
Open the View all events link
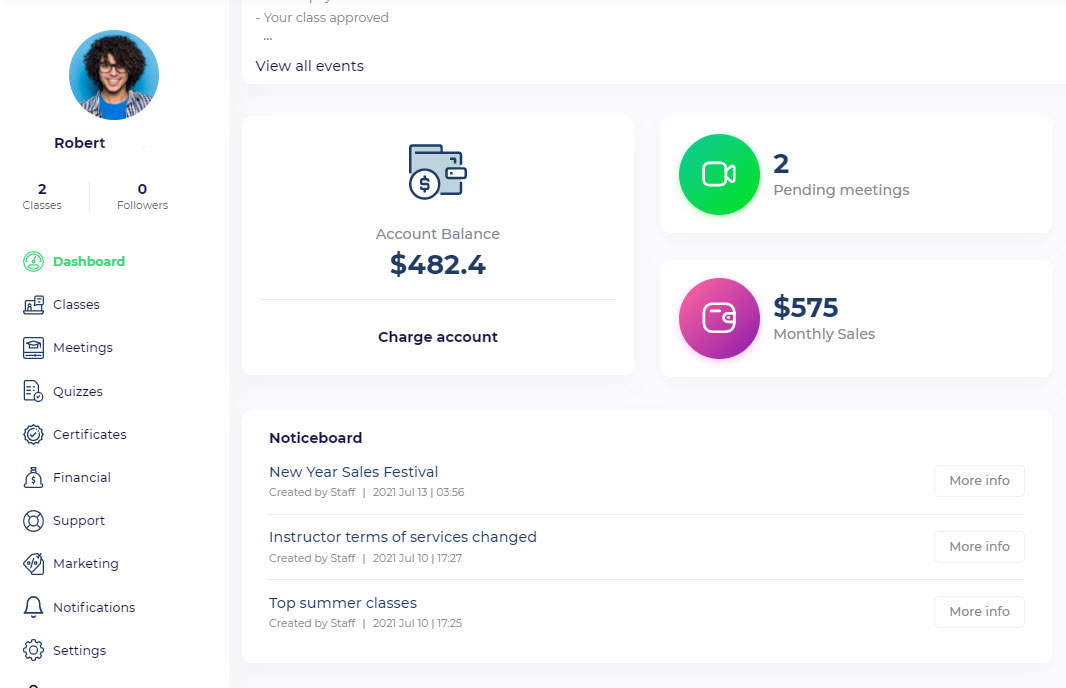coord(309,66)
